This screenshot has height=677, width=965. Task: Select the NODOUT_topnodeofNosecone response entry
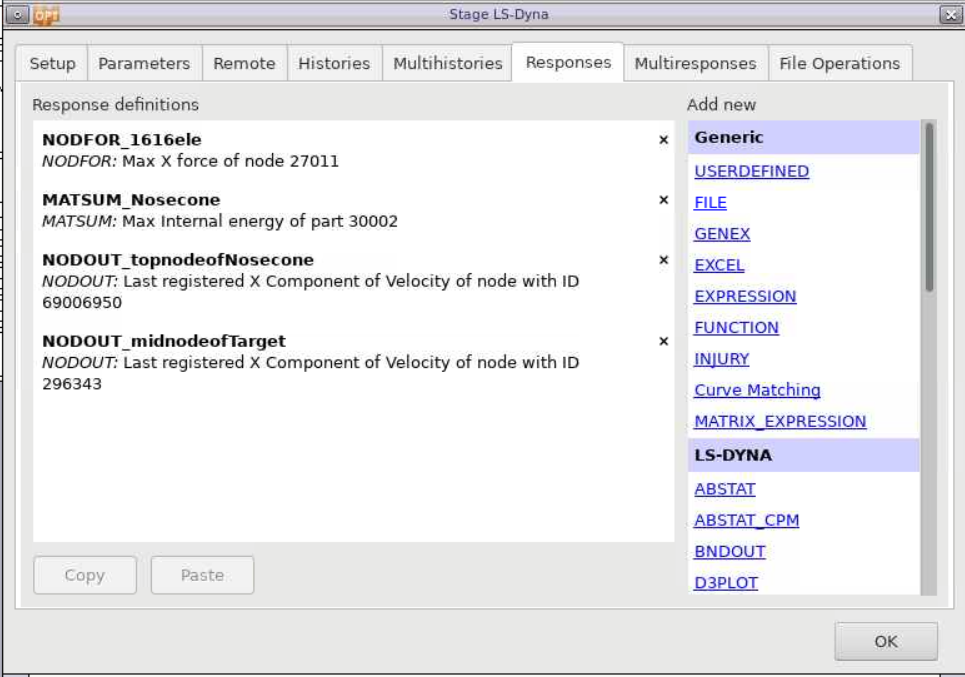pyautogui.click(x=353, y=281)
